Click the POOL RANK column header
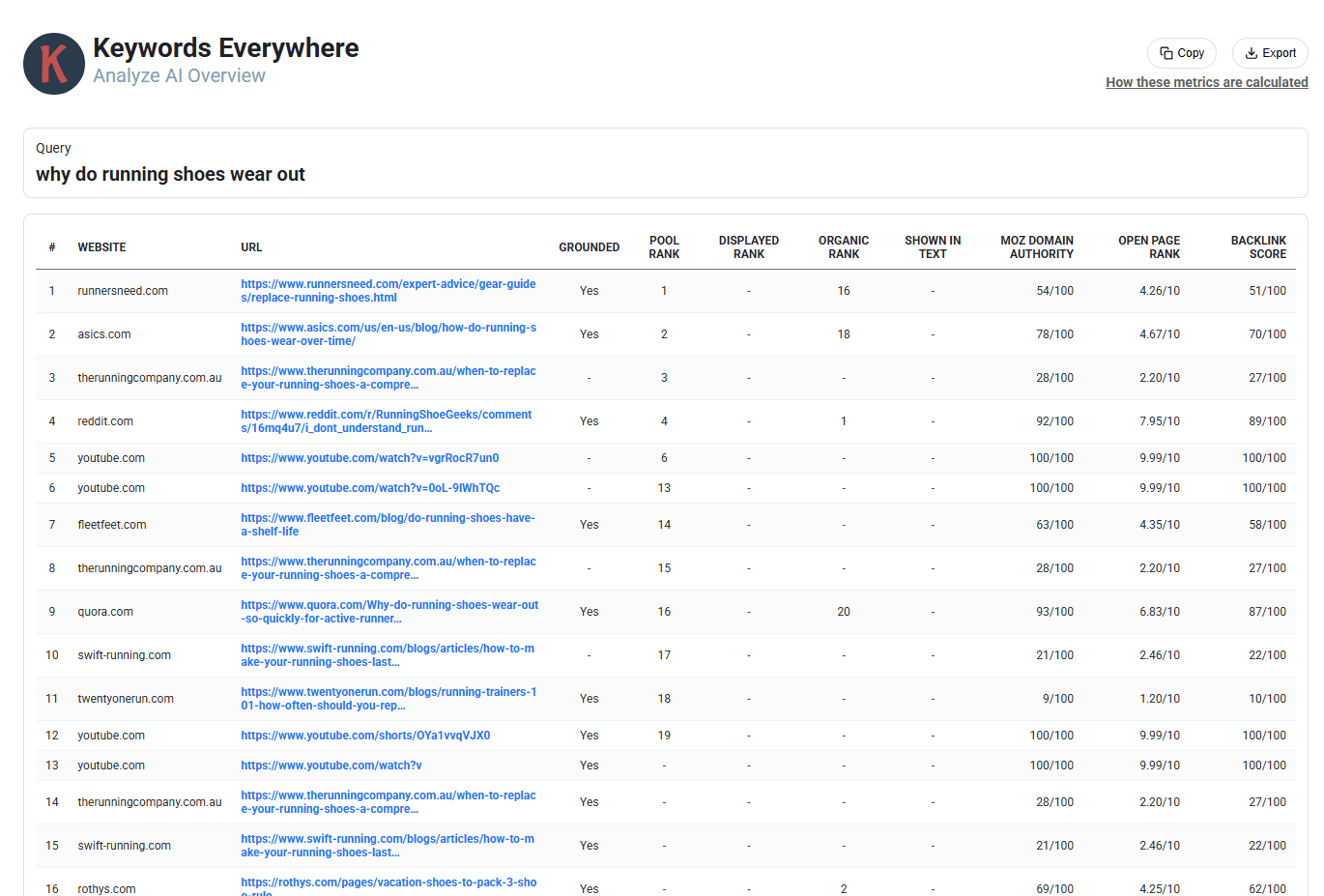The height and width of the screenshot is (896, 1324). (x=664, y=247)
